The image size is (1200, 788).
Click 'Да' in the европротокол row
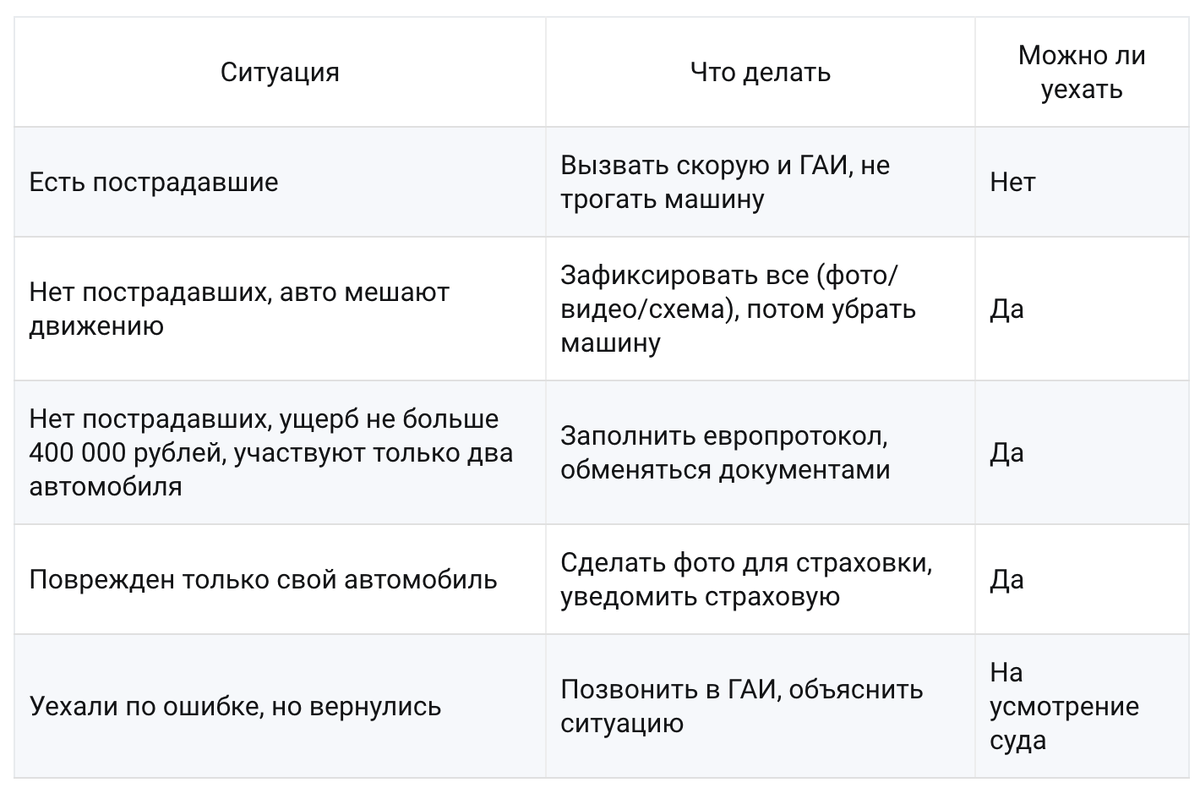tap(1081, 453)
